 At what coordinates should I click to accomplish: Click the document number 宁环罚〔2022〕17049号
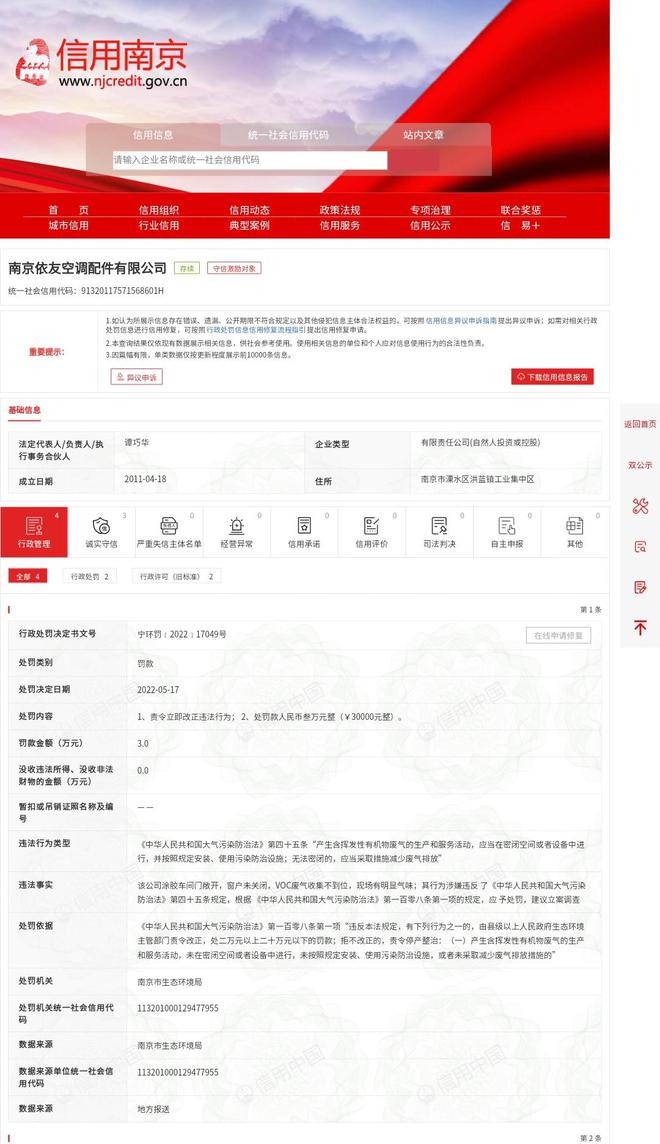[182, 635]
